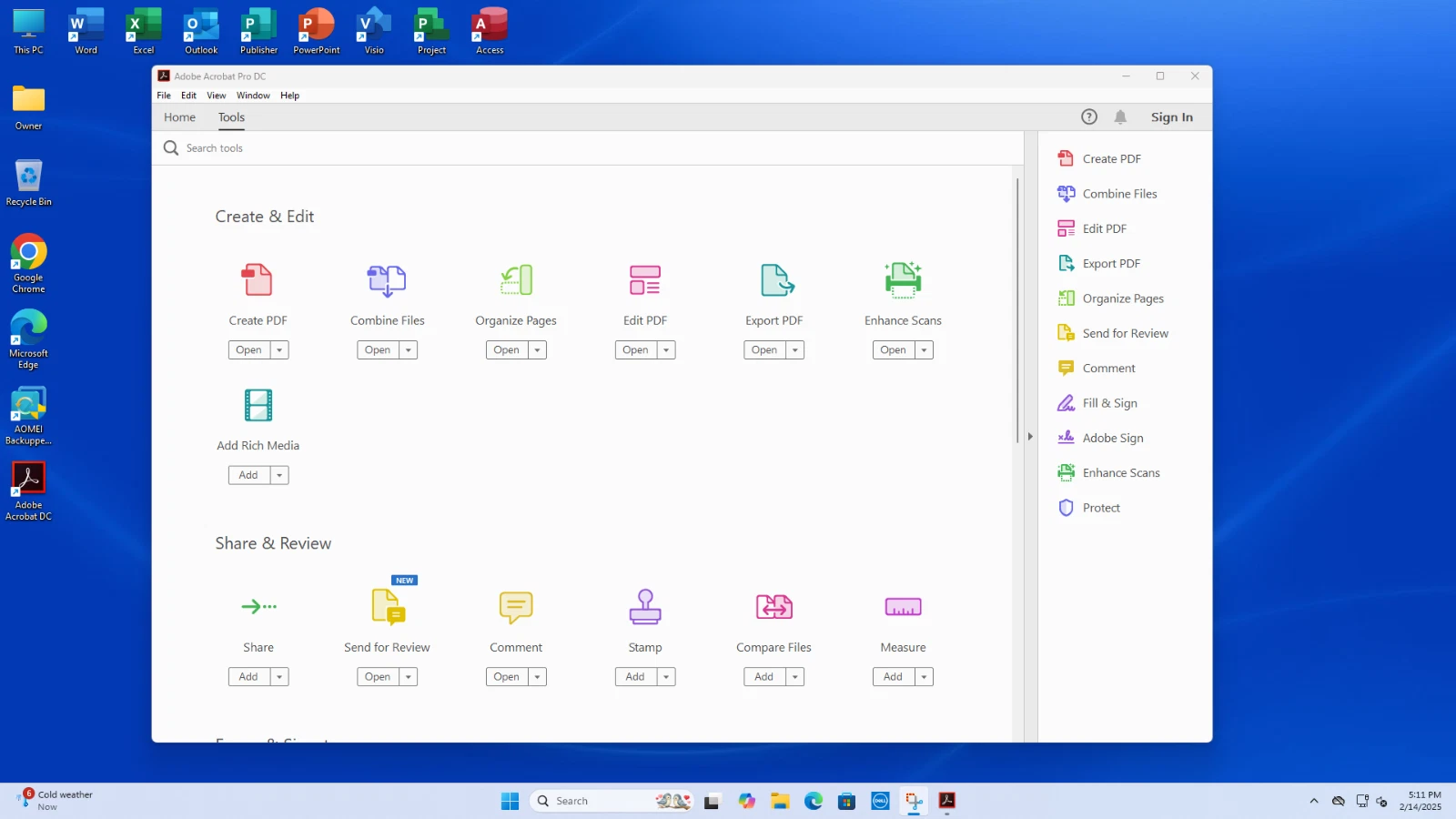Image resolution: width=1456 pixels, height=819 pixels.
Task: Collapse the right tools pane arrow
Action: (1030, 437)
